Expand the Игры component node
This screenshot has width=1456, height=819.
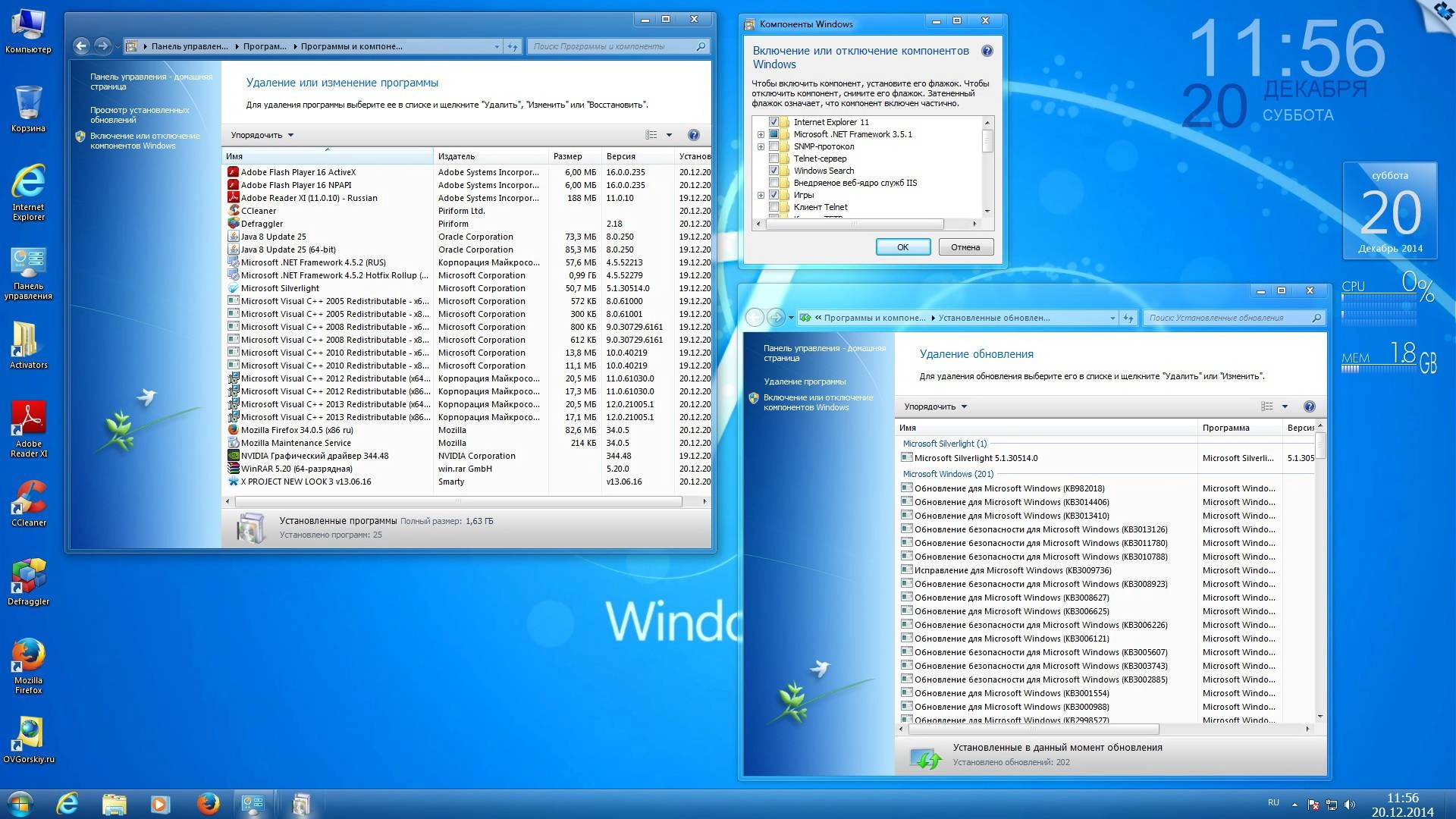pyautogui.click(x=761, y=195)
